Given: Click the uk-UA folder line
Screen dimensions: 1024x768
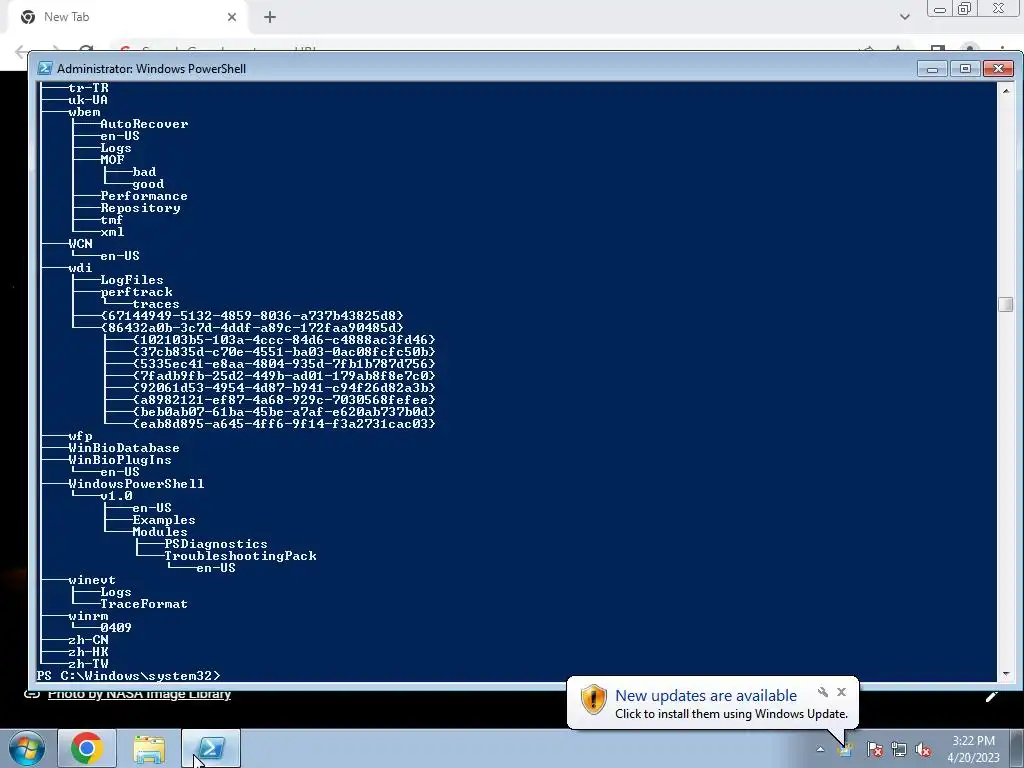Looking at the screenshot, I should (x=88, y=100).
